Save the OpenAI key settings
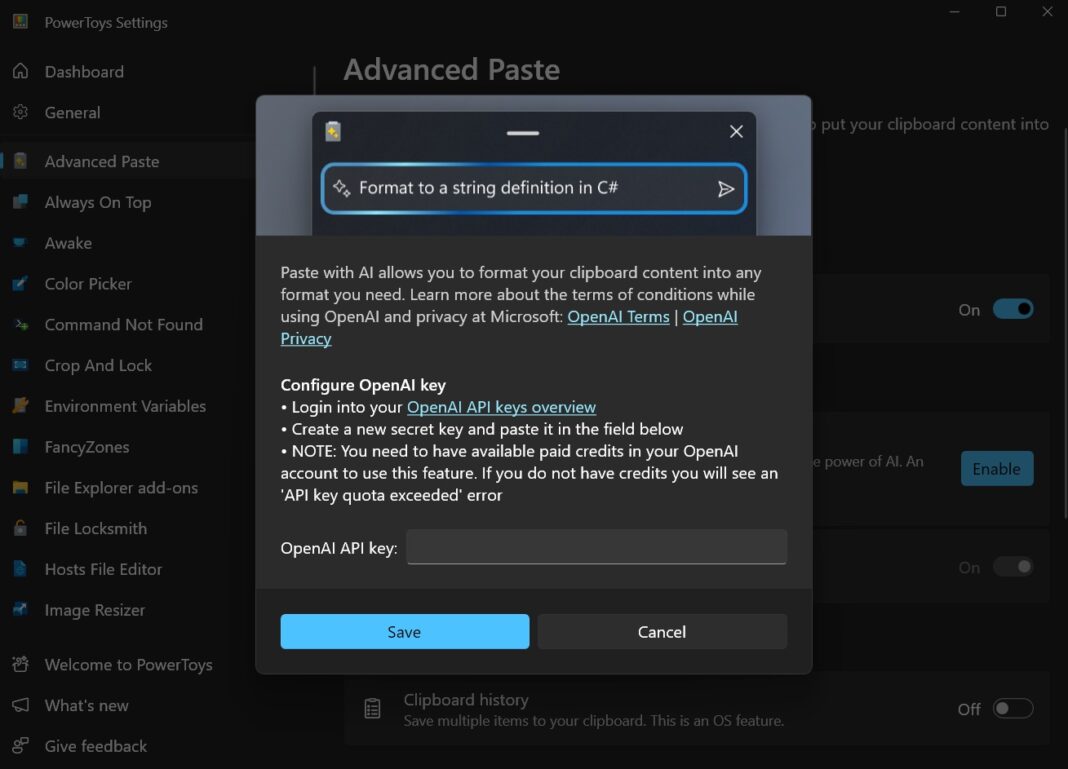Image resolution: width=1068 pixels, height=769 pixels. point(404,631)
